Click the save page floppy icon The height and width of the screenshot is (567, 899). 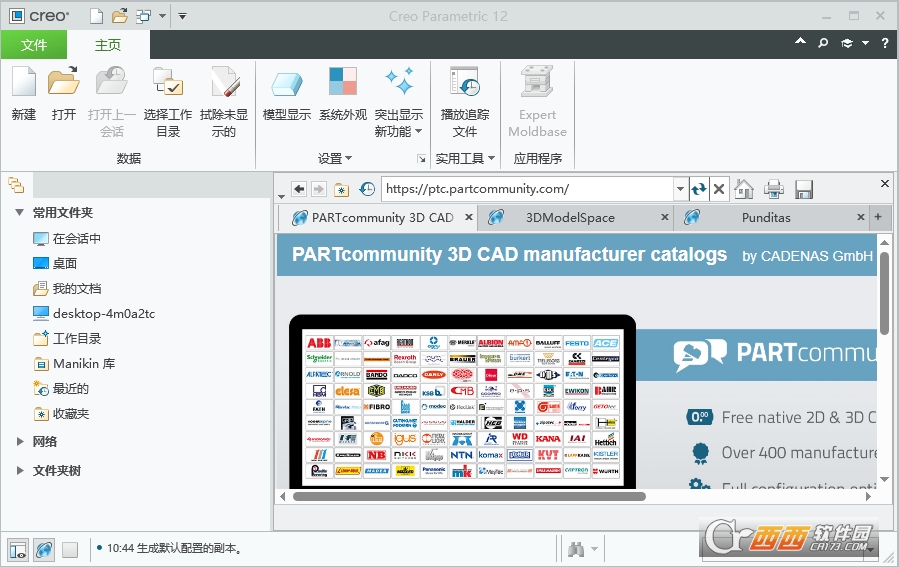(x=804, y=189)
